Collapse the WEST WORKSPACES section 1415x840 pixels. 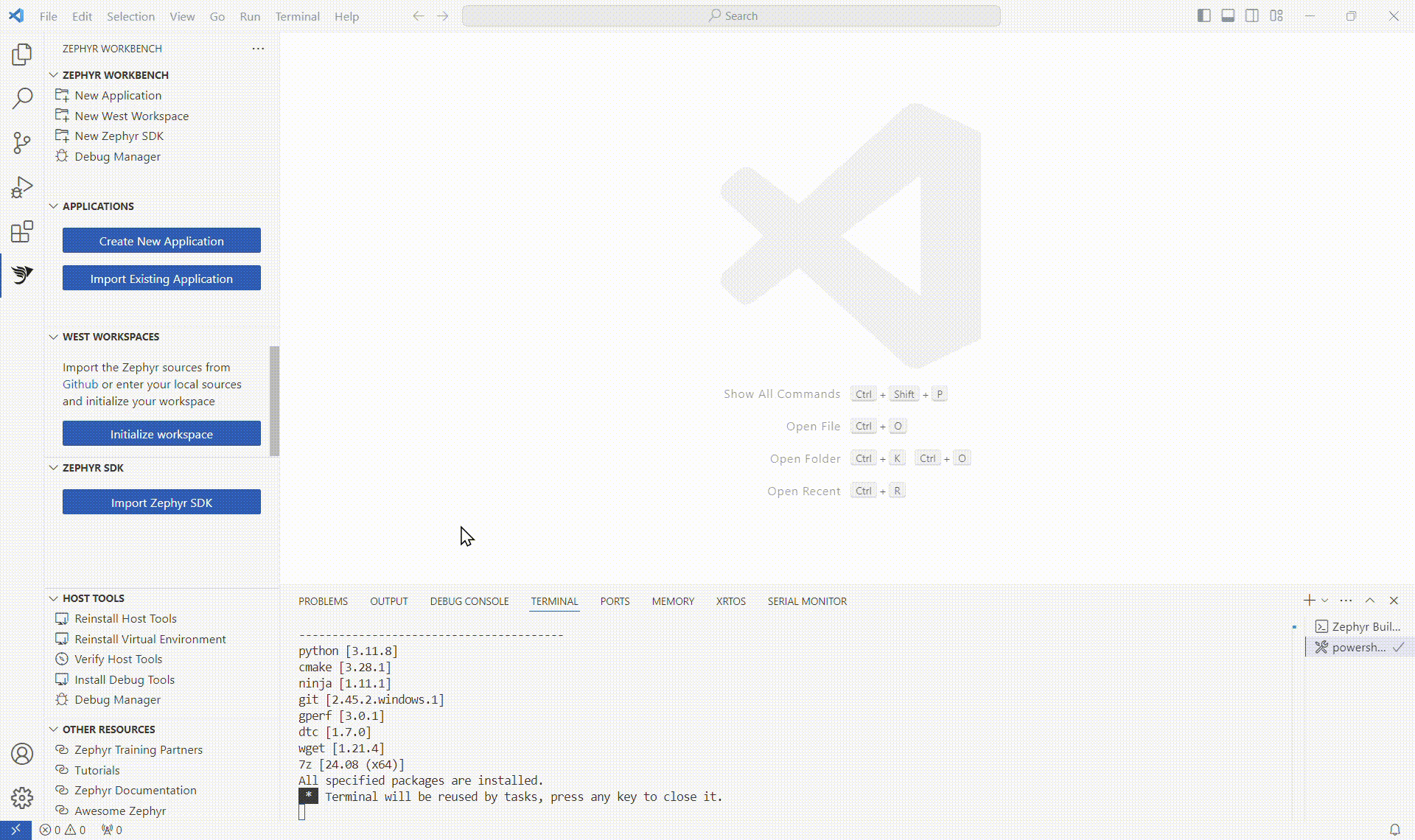click(53, 336)
